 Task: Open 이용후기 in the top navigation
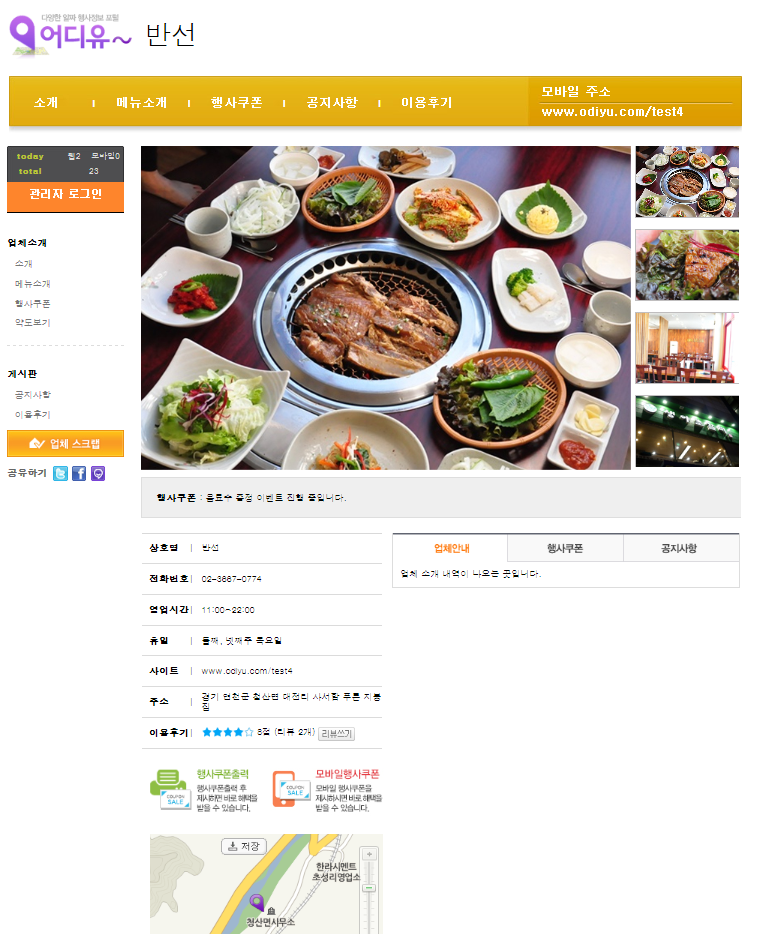click(426, 102)
